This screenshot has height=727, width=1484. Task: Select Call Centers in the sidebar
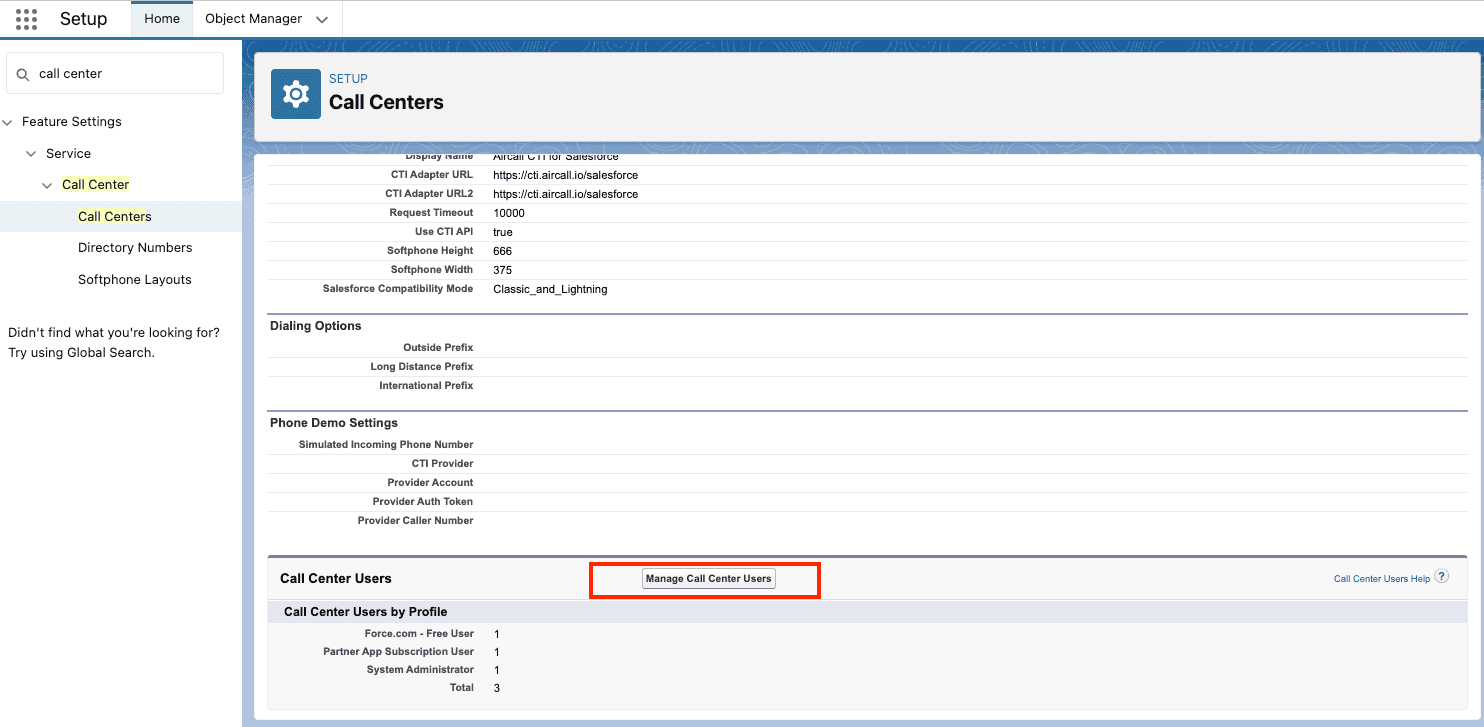(115, 217)
